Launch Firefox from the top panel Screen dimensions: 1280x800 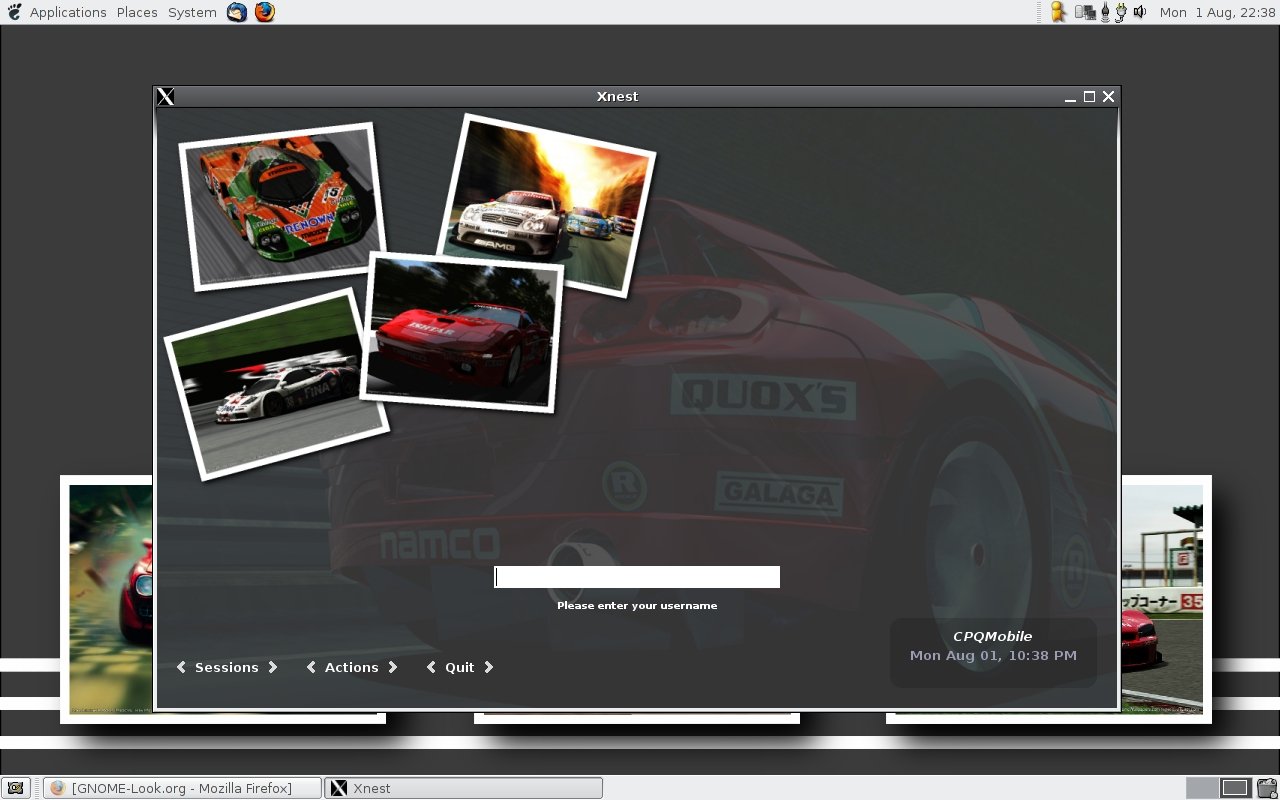coord(264,12)
